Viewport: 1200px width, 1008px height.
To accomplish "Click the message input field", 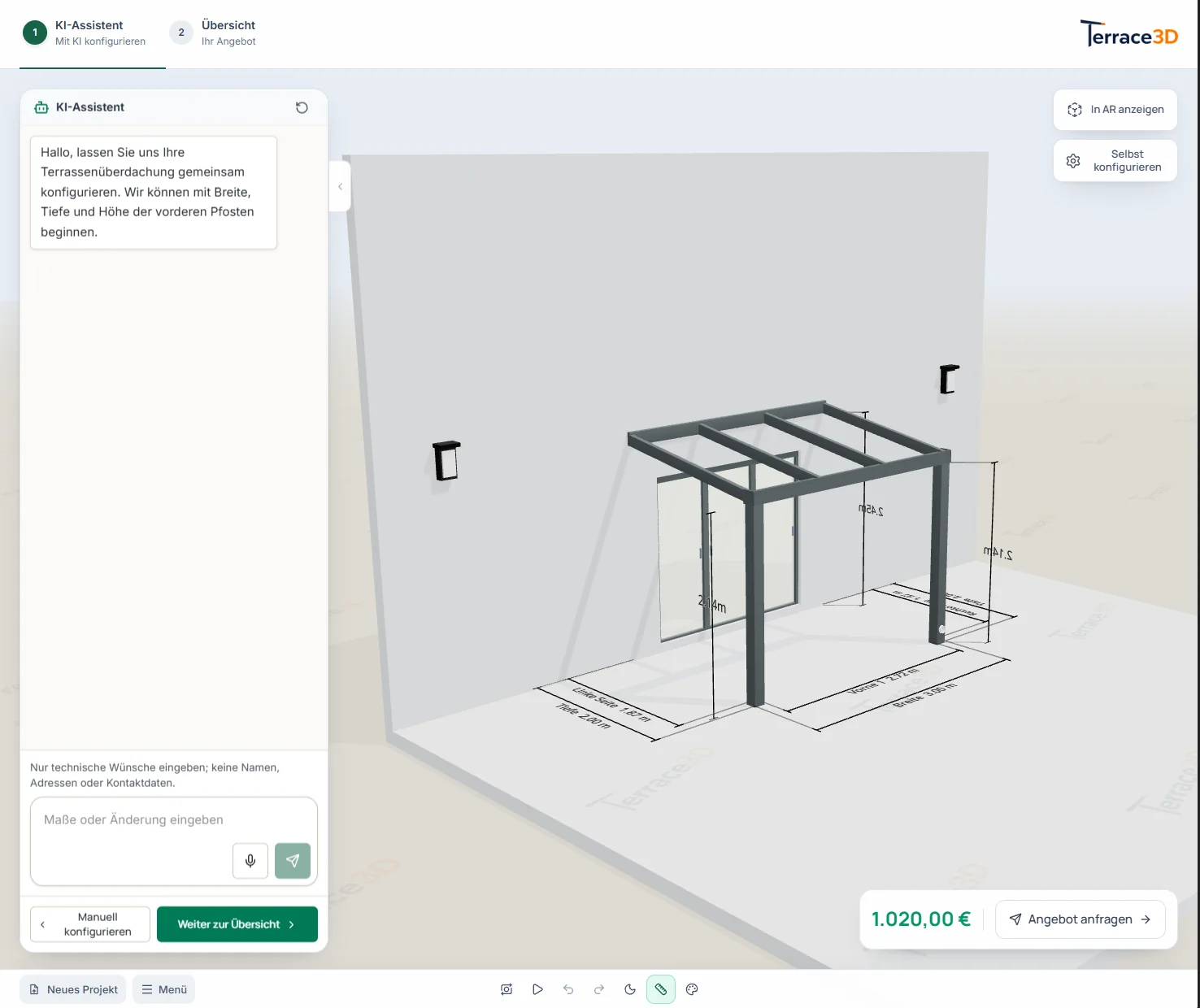I will [x=174, y=841].
